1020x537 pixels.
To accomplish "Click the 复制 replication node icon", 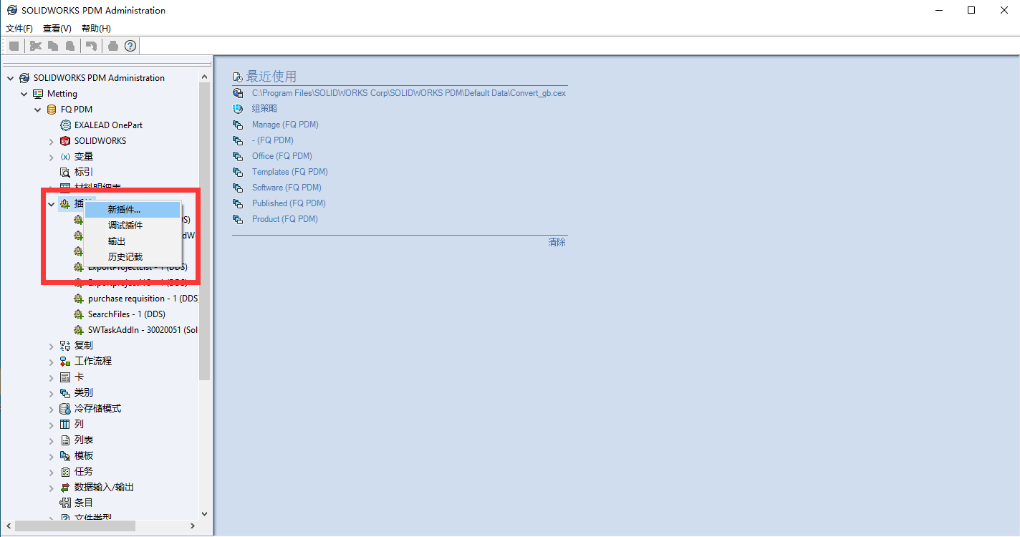I will (x=65, y=346).
